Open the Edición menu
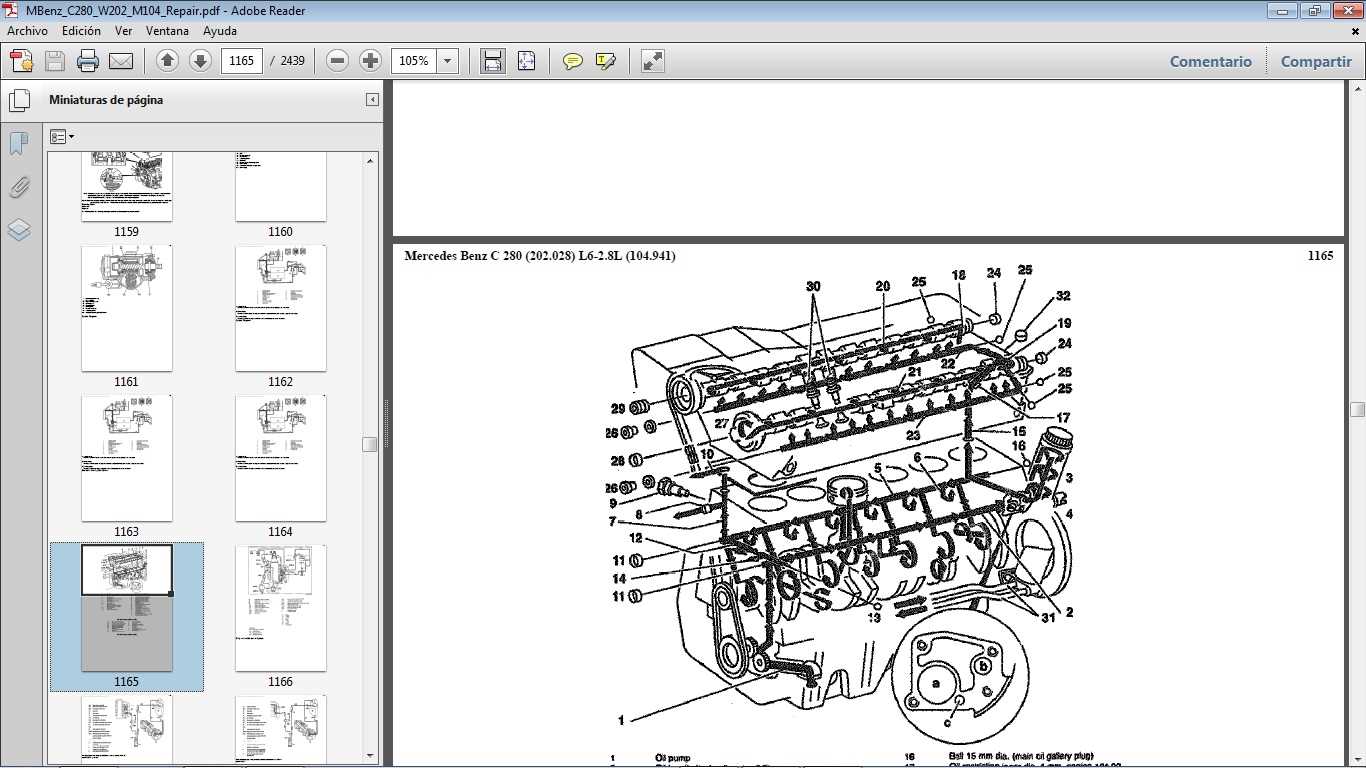 click(81, 31)
